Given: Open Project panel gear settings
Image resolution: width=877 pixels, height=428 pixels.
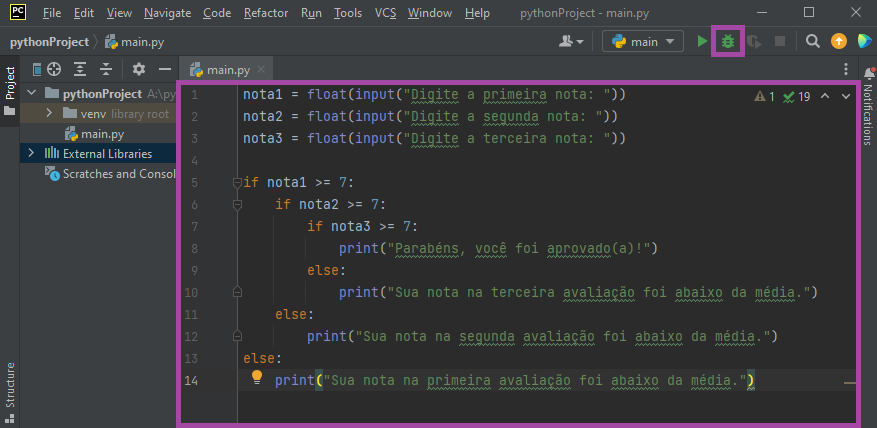Looking at the screenshot, I should 139,69.
